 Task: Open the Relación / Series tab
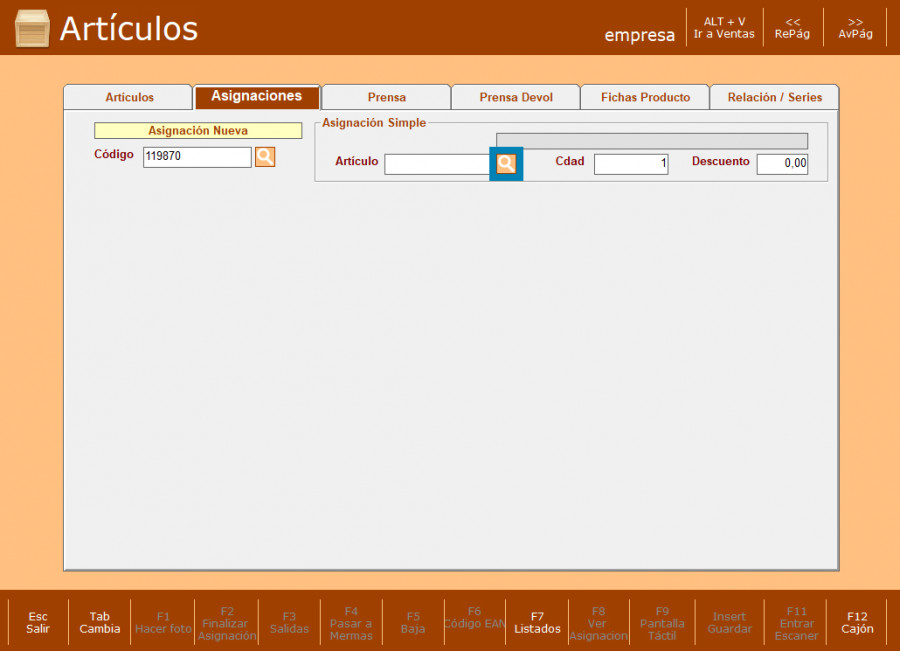point(774,98)
